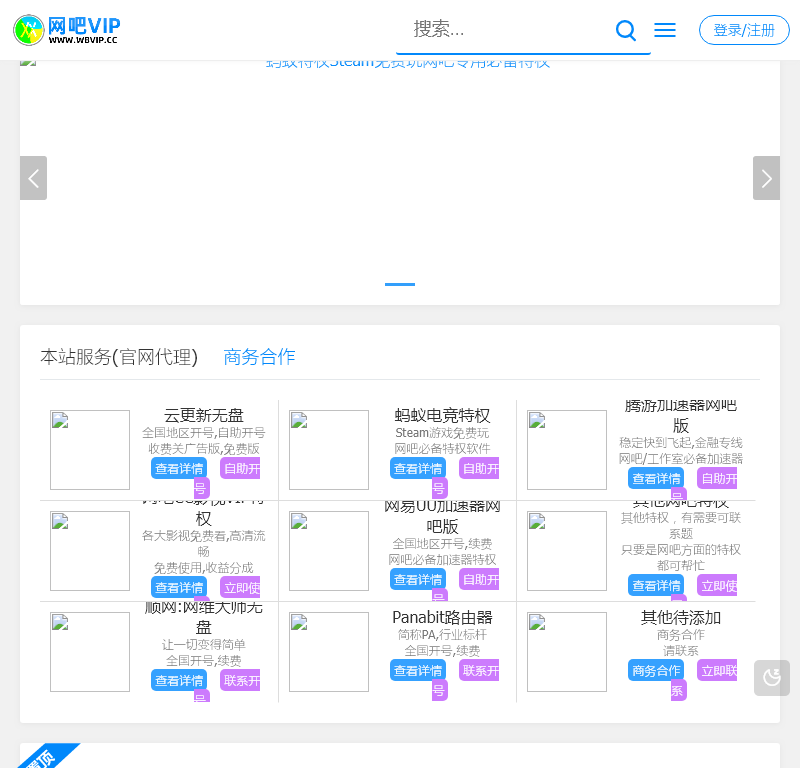Click 查看详情 under 只要是网吧方面的特权
The width and height of the screenshot is (800, 768).
[x=656, y=585]
